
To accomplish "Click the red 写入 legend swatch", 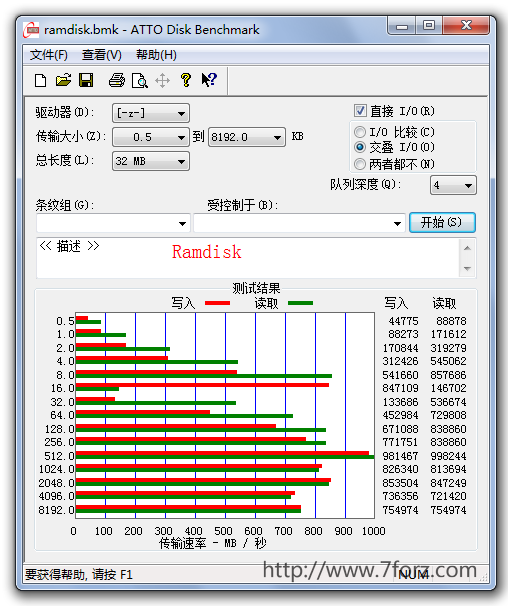I will click(217, 303).
